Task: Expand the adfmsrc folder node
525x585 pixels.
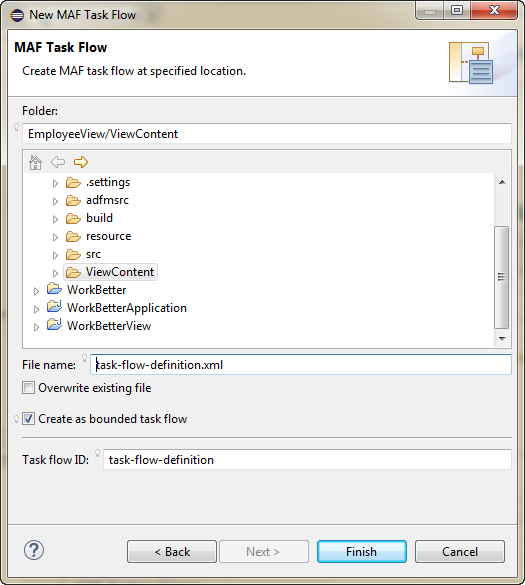Action: click(x=55, y=201)
